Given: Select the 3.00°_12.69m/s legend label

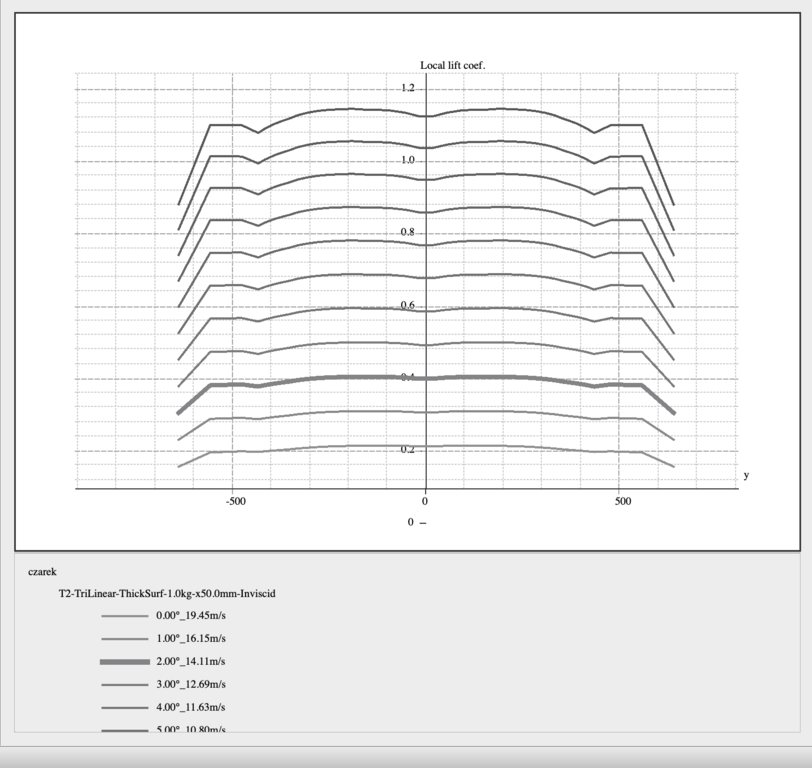Looking at the screenshot, I should [x=190, y=685].
